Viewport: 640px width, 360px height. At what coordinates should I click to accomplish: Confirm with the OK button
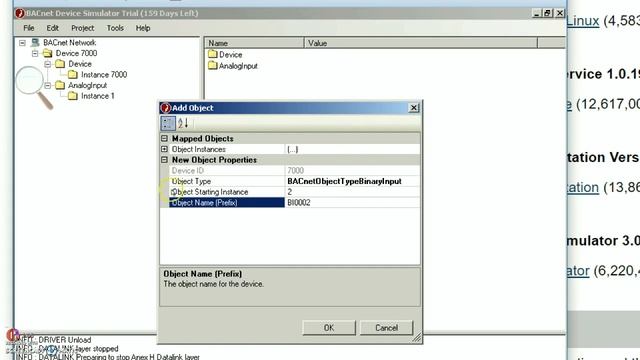pos(329,328)
